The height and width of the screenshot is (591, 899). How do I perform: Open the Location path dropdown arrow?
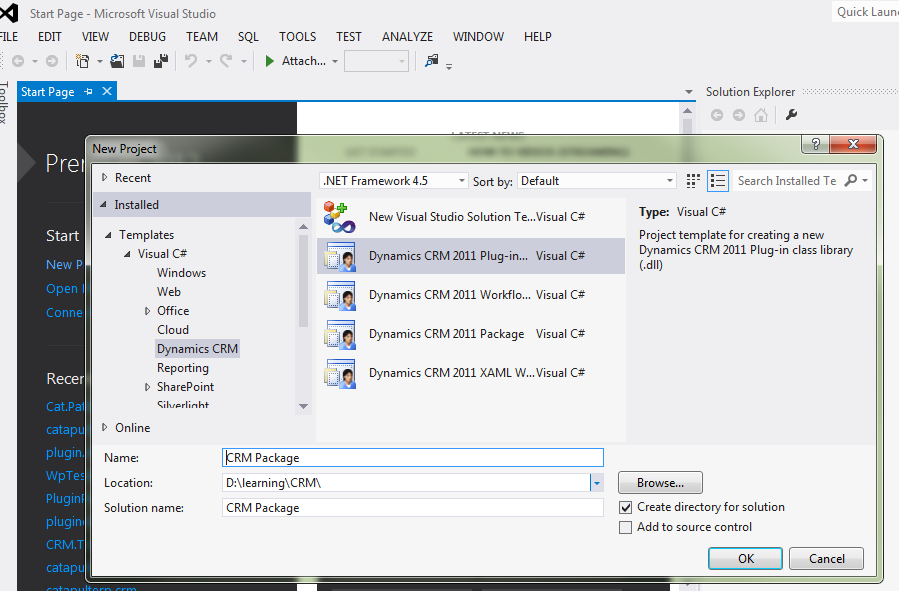(x=597, y=483)
